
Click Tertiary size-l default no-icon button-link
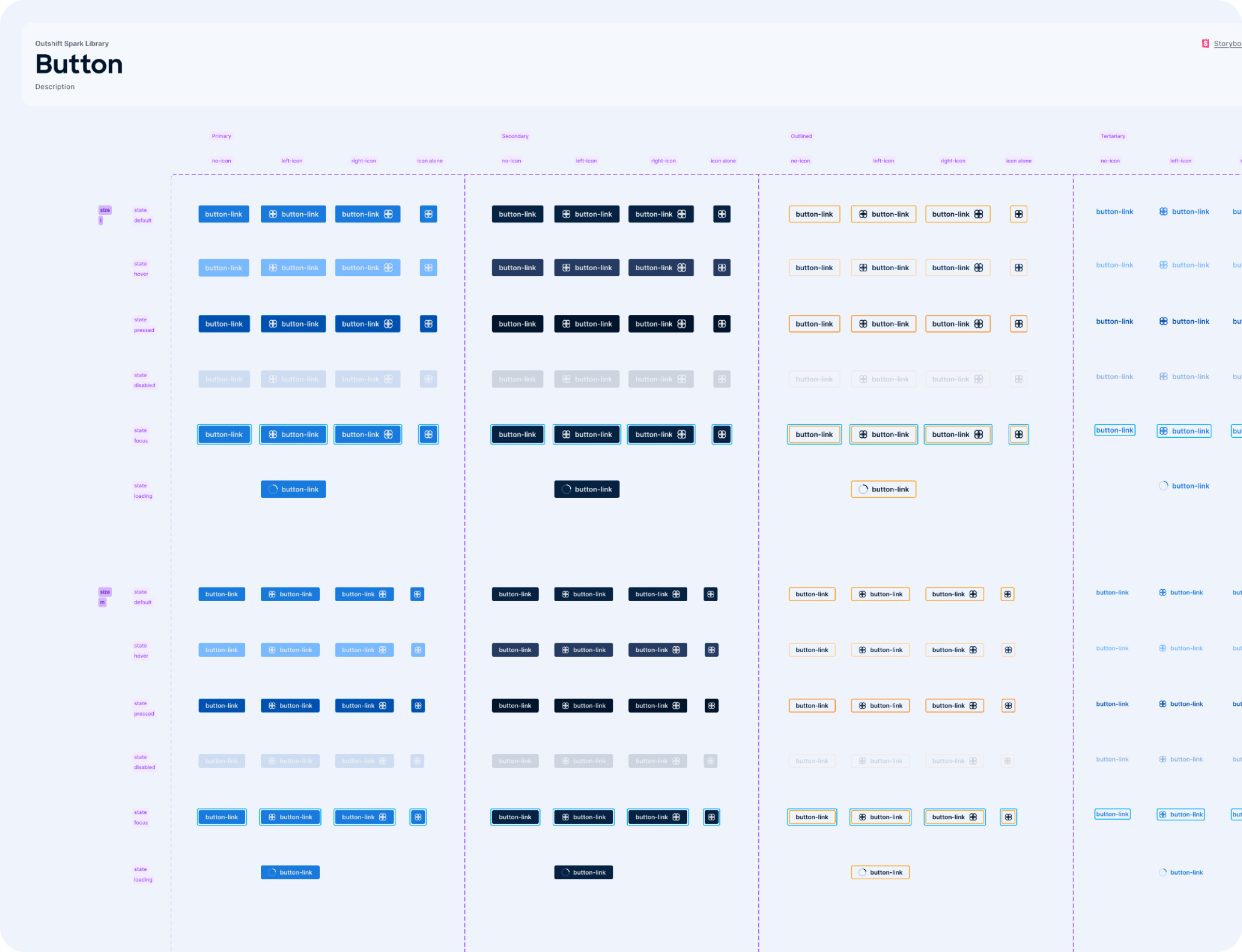coord(1115,212)
